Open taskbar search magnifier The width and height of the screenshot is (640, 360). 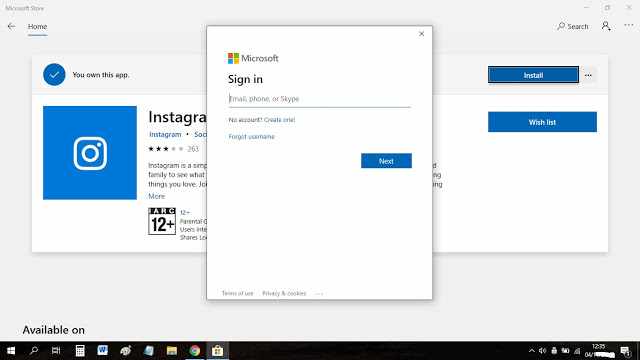(34, 351)
